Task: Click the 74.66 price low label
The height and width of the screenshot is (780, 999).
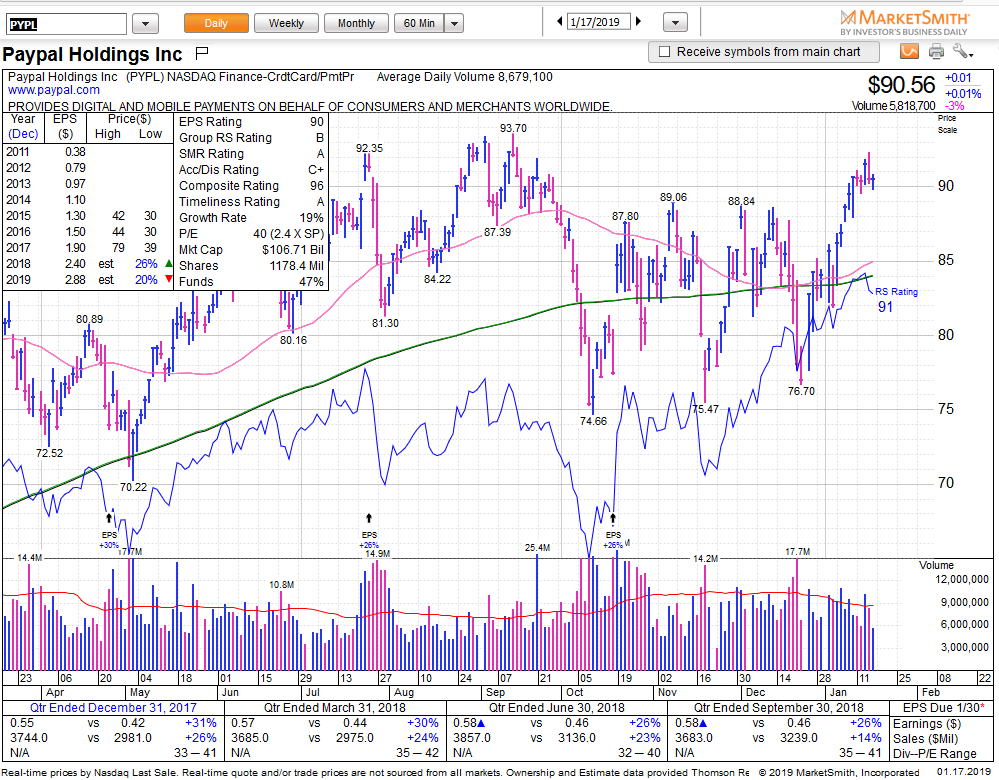Action: coord(593,421)
